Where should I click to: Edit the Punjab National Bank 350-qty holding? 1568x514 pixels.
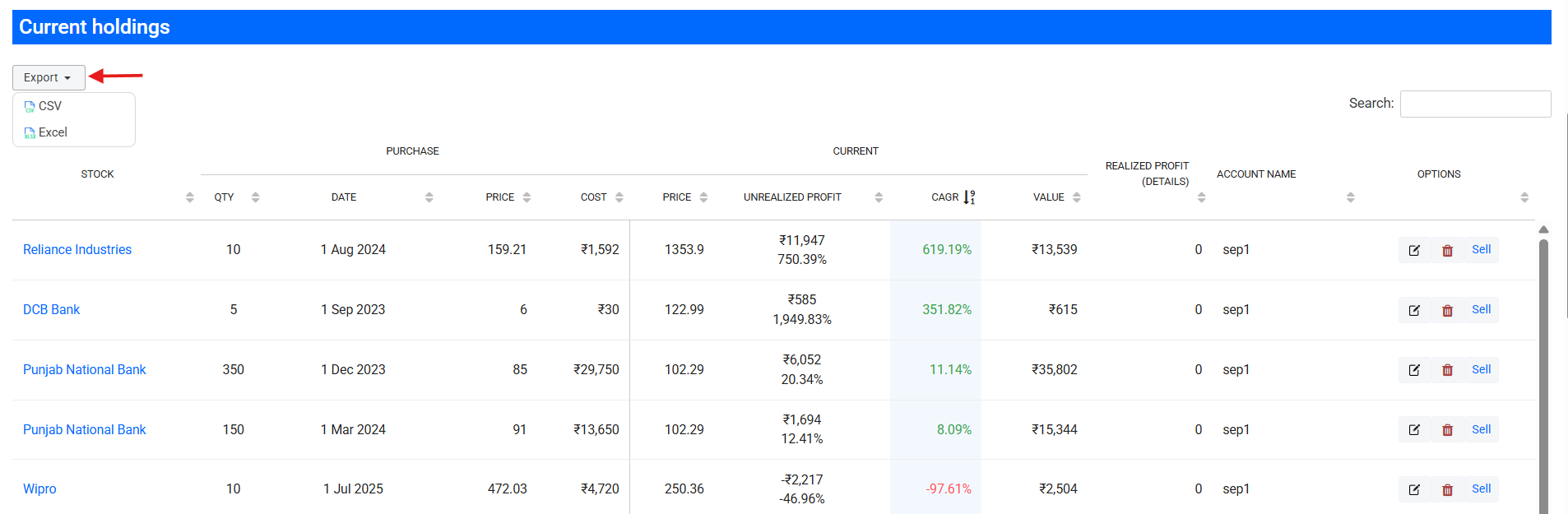tap(1414, 370)
